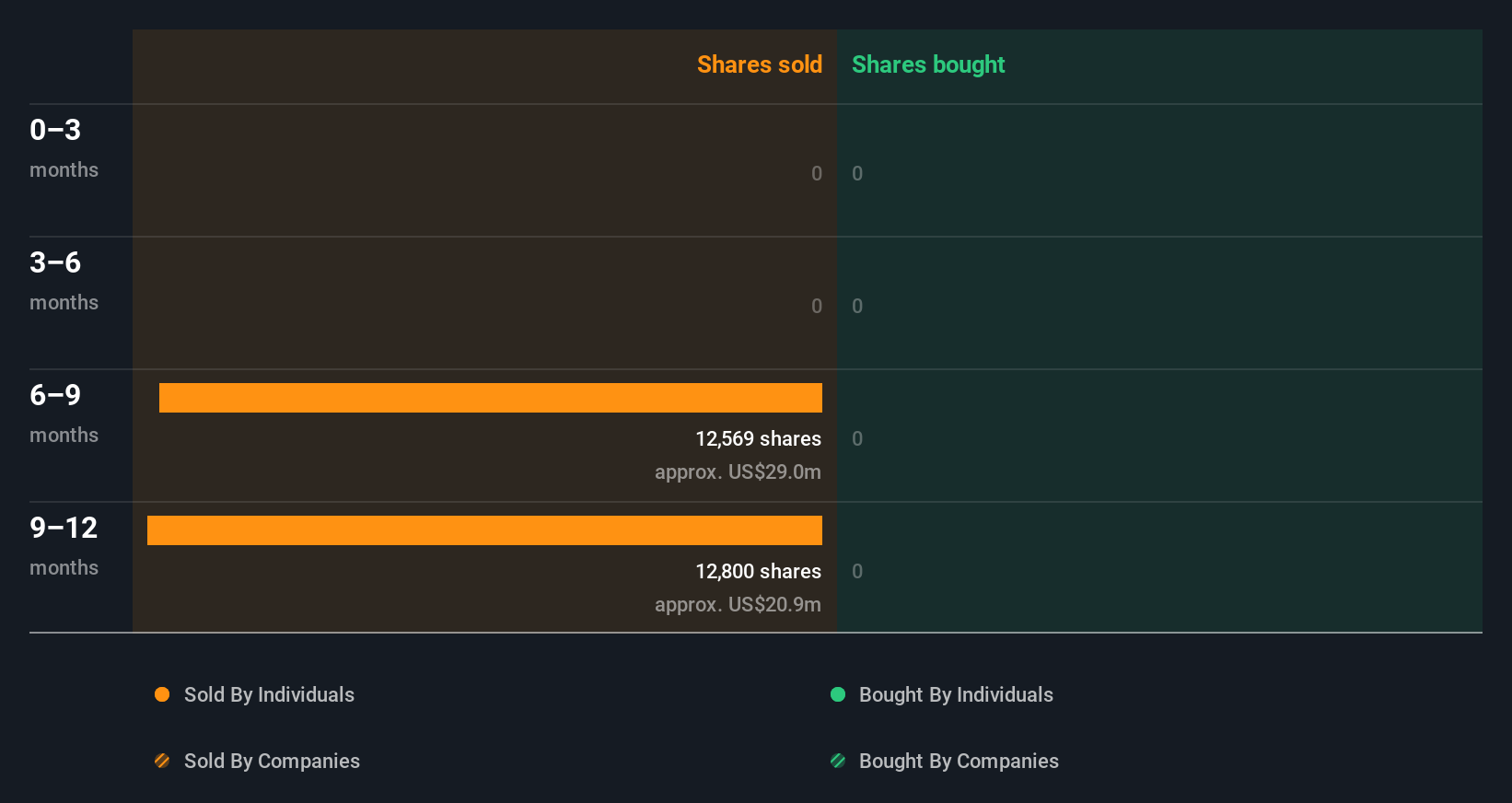This screenshot has width=1512, height=803.
Task: Click the approx. US$20.9m amount
Action: (x=738, y=605)
